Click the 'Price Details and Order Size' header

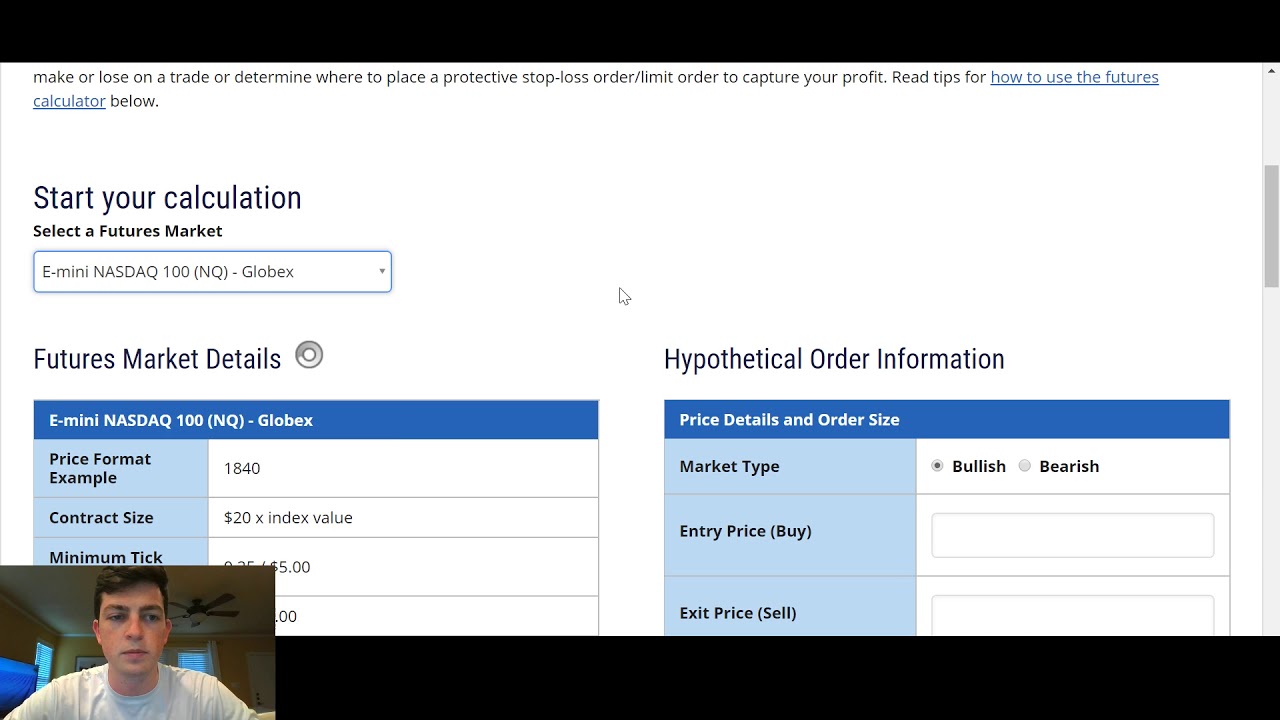coord(947,420)
